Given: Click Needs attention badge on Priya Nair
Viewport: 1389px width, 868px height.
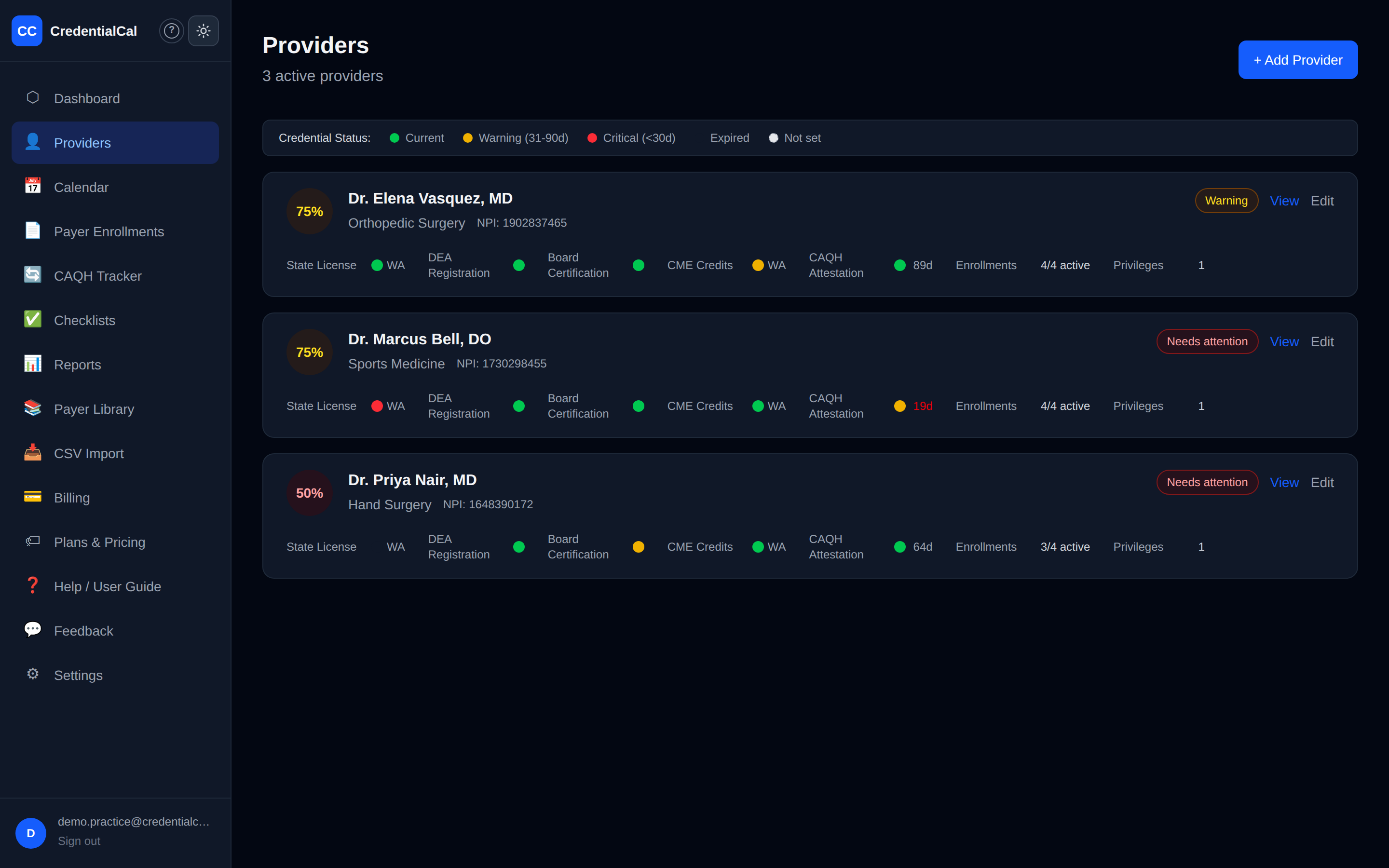Looking at the screenshot, I should point(1207,482).
